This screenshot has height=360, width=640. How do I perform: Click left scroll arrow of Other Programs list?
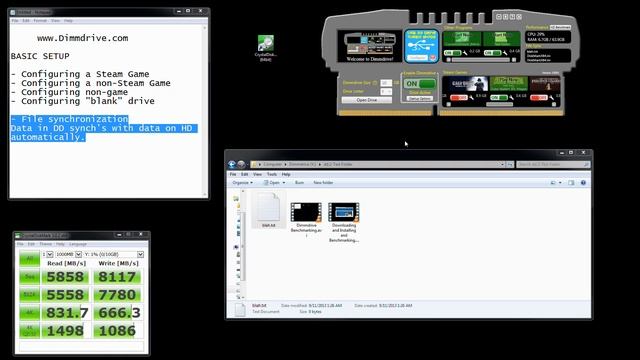click(448, 60)
